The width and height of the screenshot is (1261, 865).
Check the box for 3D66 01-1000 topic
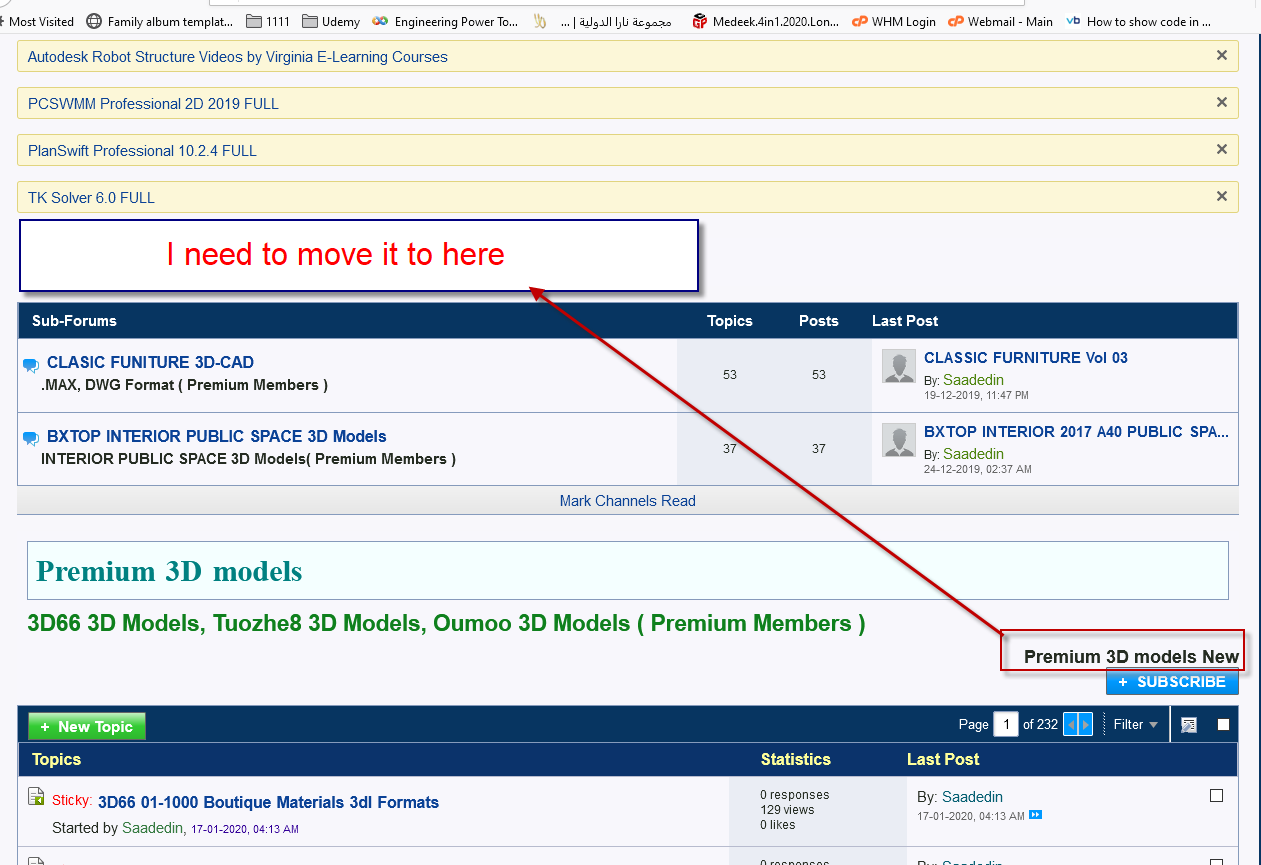coord(1216,796)
